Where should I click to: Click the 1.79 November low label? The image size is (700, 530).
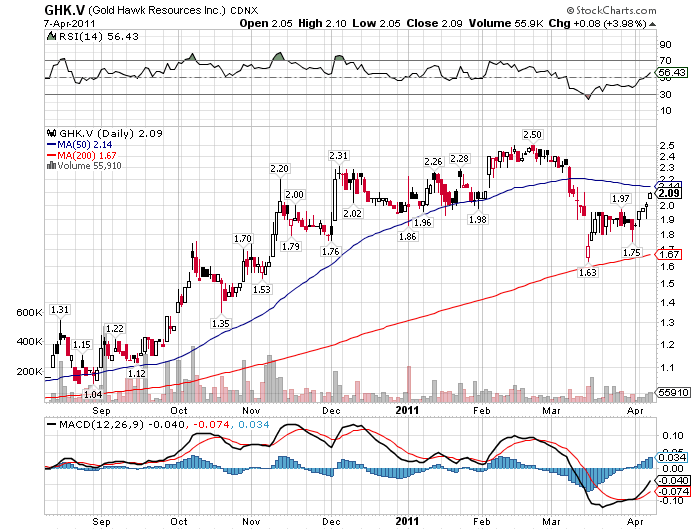tap(291, 246)
